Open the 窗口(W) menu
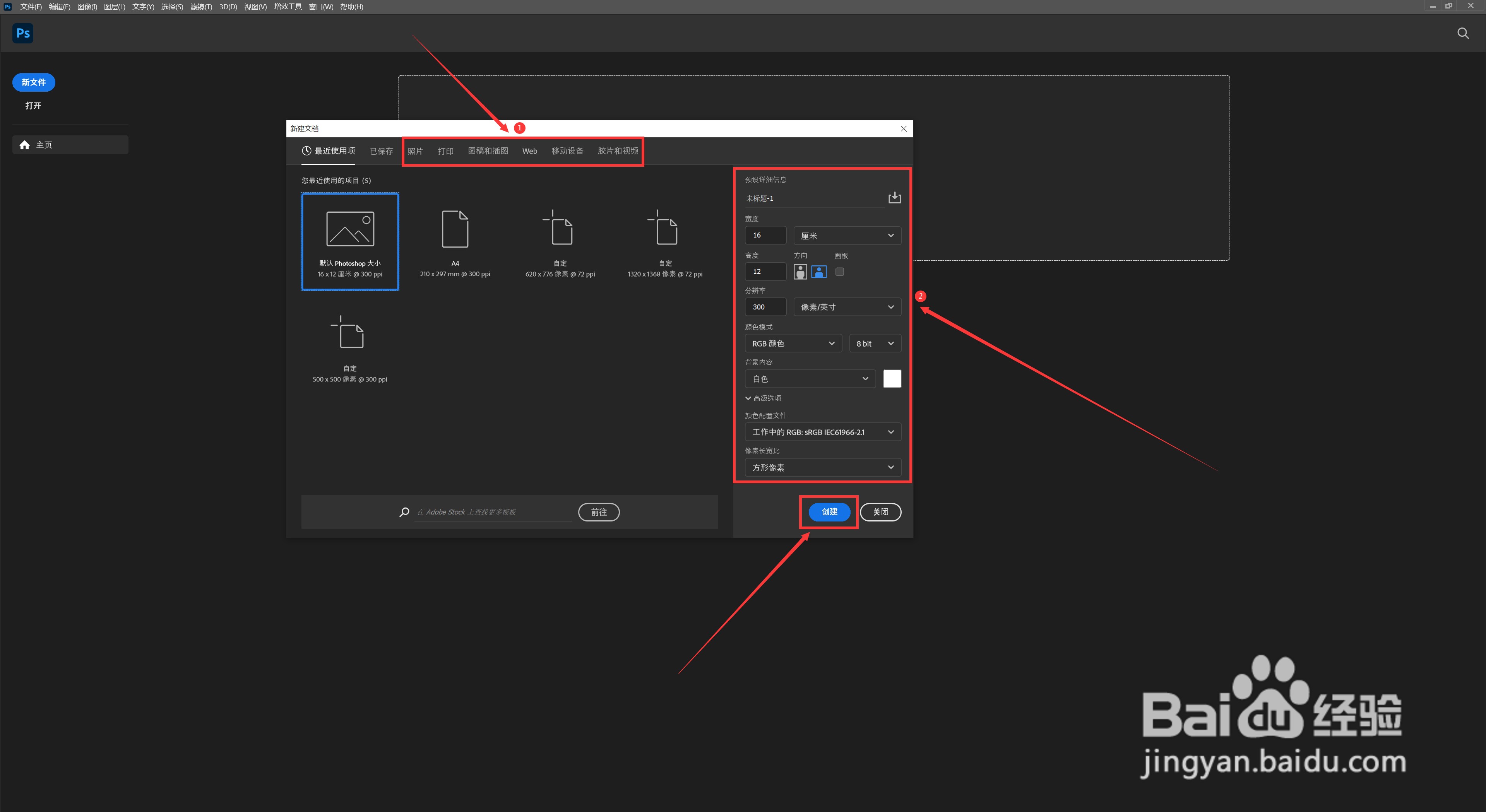Viewport: 1486px width, 812px height. pos(321,7)
